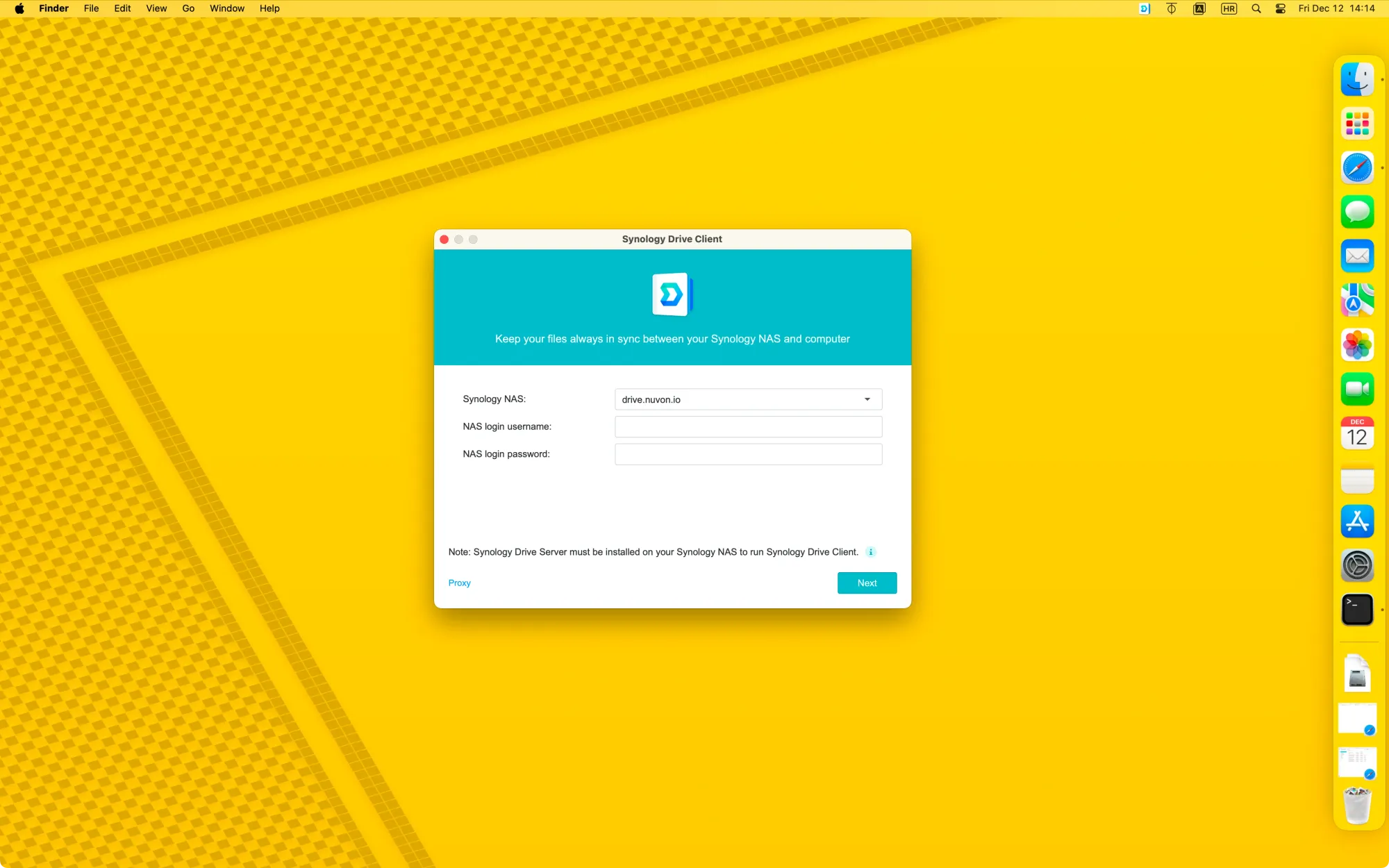Open Spotlight search magnifier icon
This screenshot has width=1389, height=868.
[1256, 9]
